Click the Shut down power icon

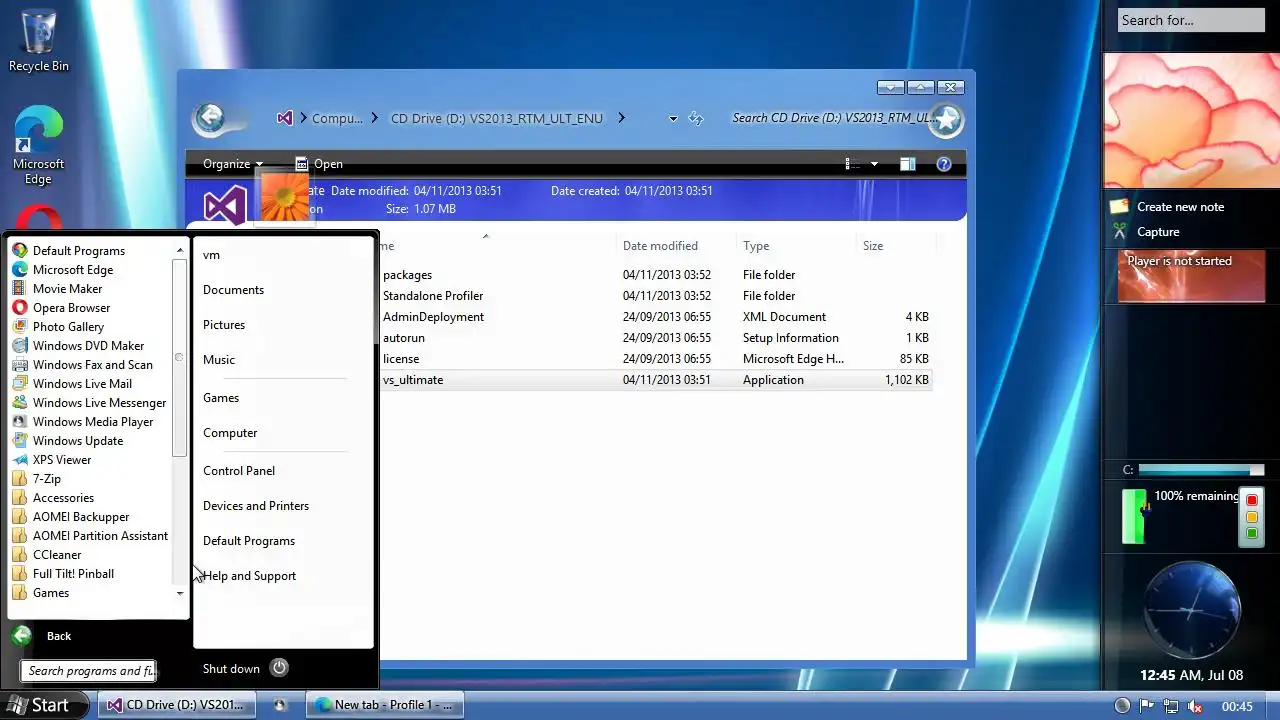click(279, 668)
